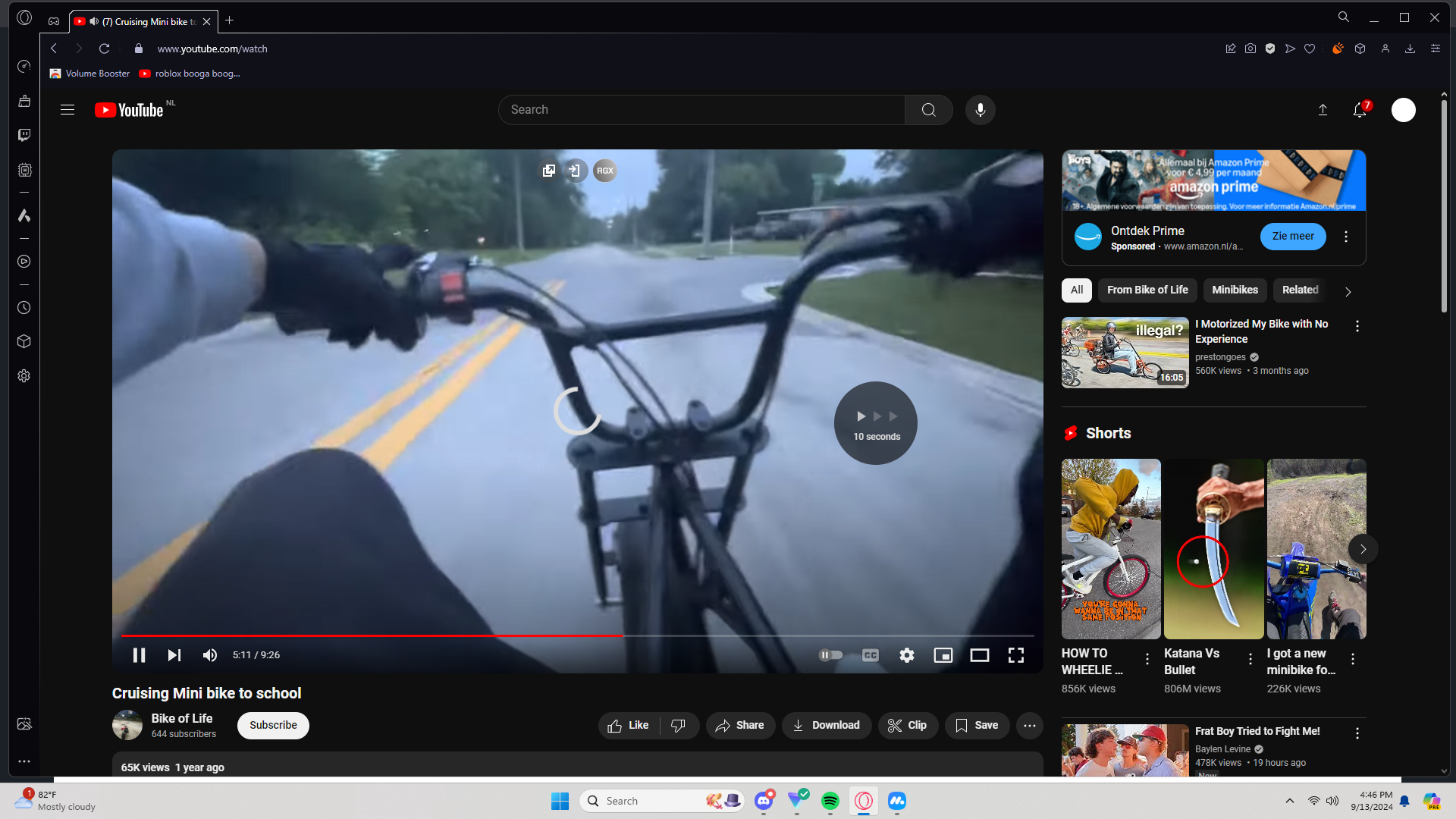Click the YouTube create upload icon
Image resolution: width=1456 pixels, height=819 pixels.
1323,110
